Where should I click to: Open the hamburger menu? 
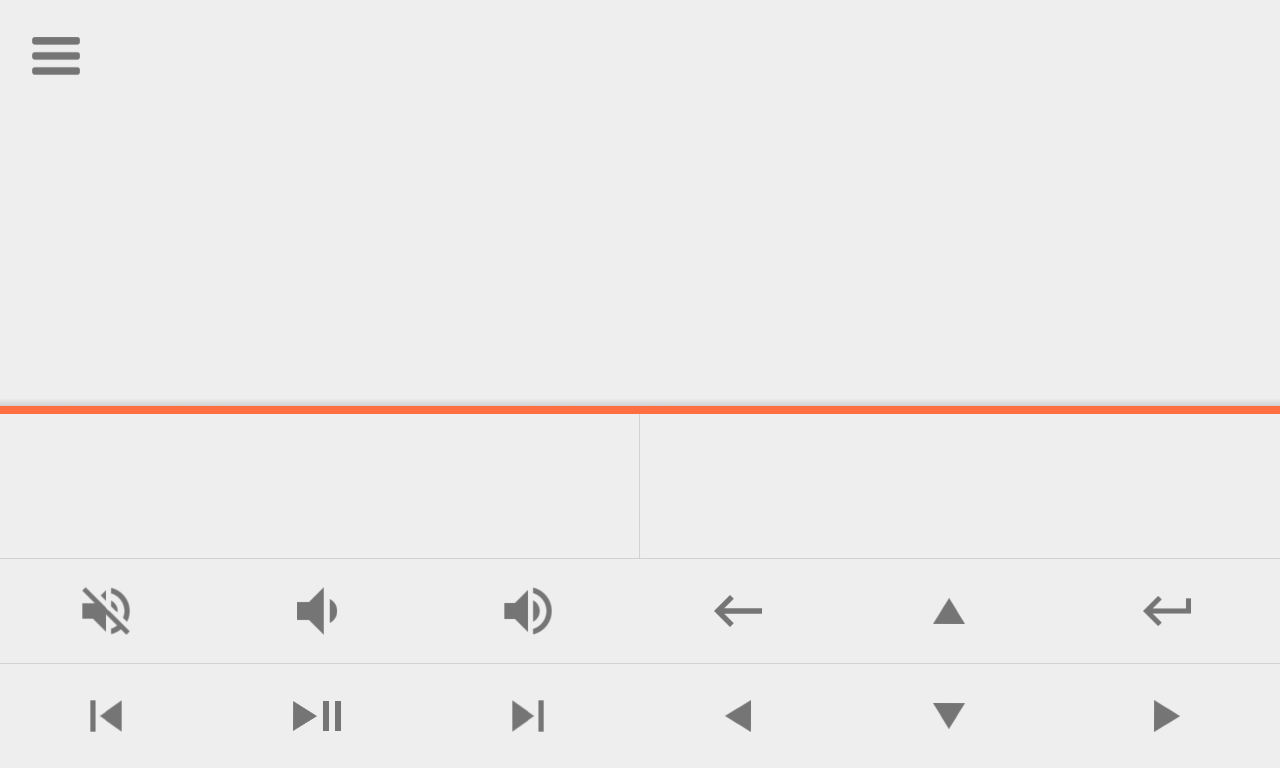[x=56, y=56]
